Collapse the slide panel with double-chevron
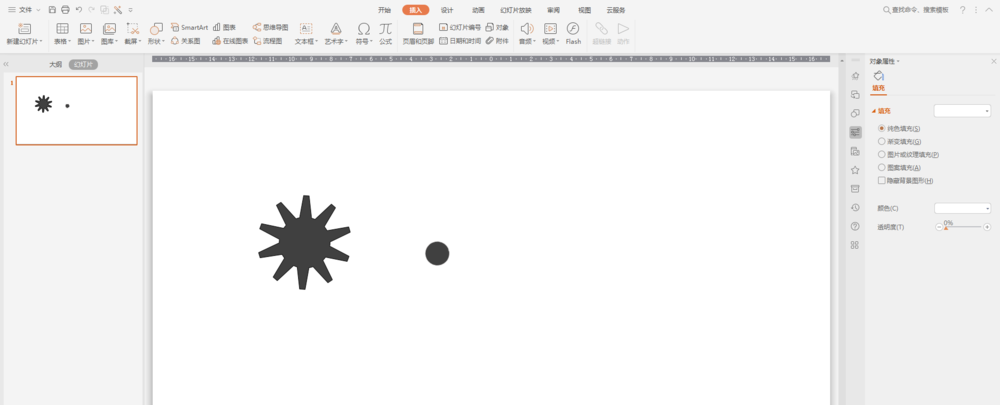 (x=6, y=64)
